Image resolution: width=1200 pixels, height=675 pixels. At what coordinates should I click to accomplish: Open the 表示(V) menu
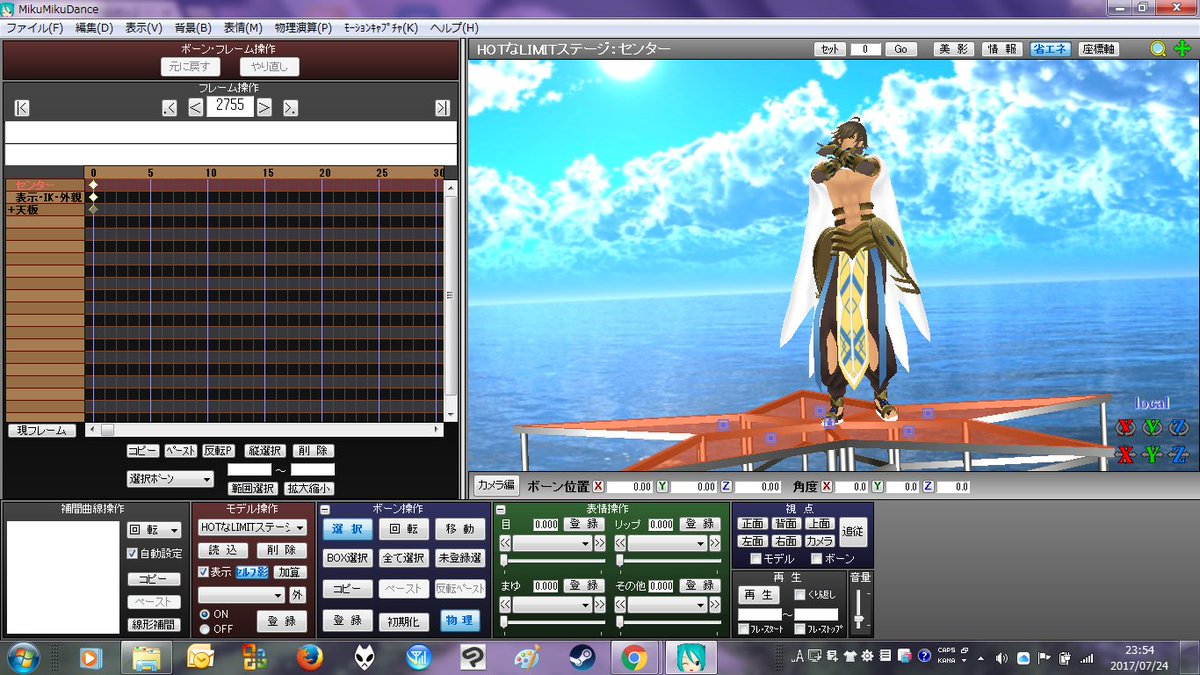[x=145, y=28]
